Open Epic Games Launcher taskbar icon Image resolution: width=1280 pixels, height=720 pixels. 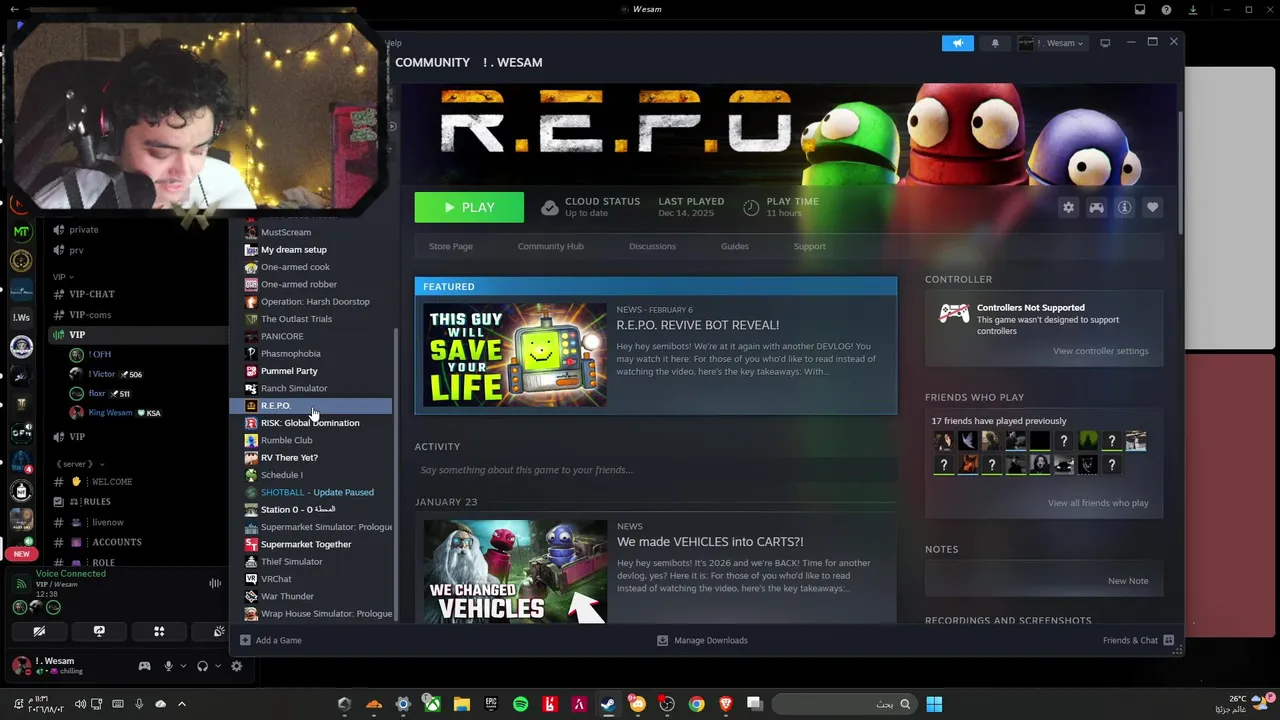(x=491, y=704)
